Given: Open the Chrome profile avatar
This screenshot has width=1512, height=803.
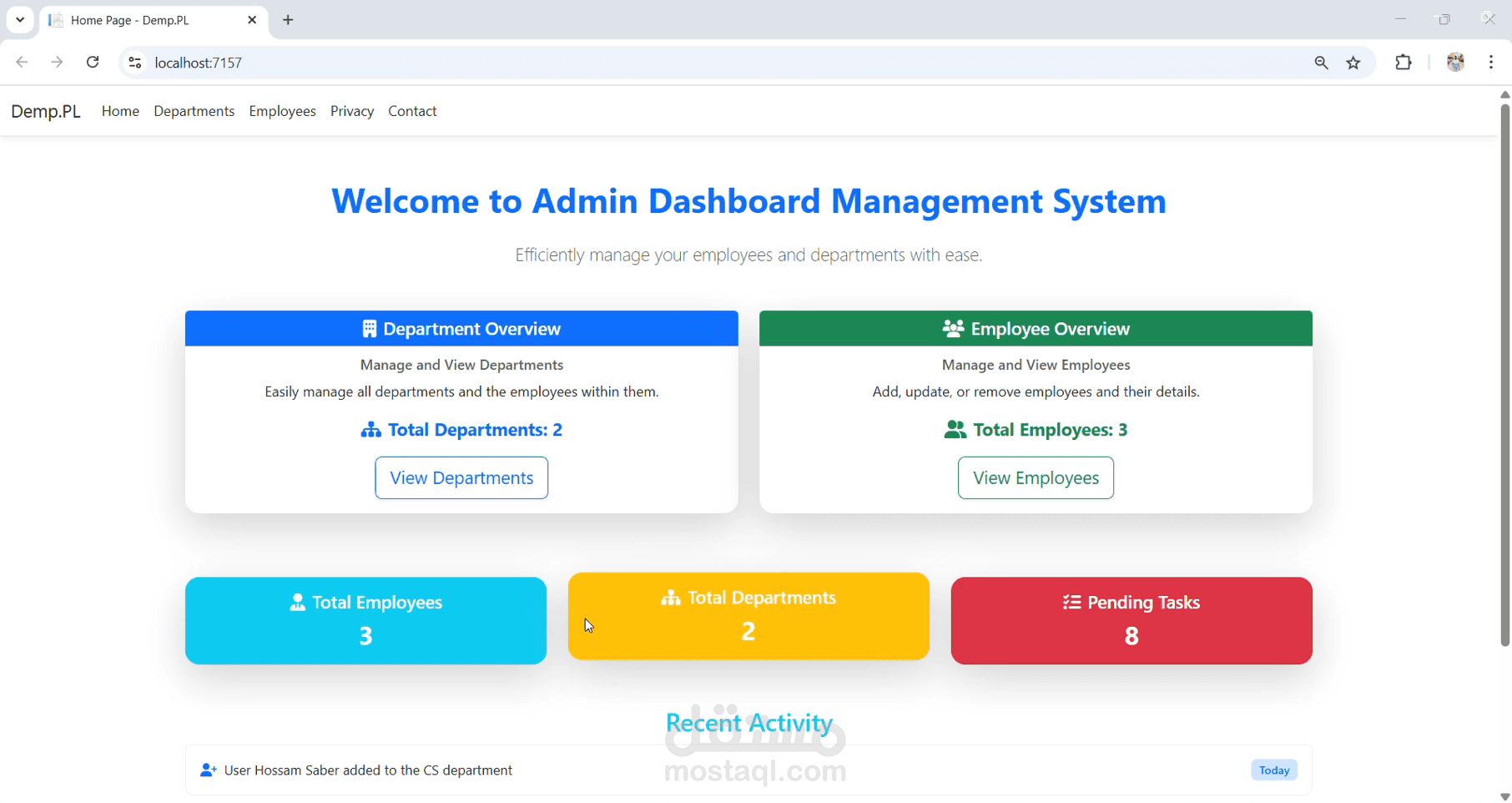Looking at the screenshot, I should (1455, 63).
